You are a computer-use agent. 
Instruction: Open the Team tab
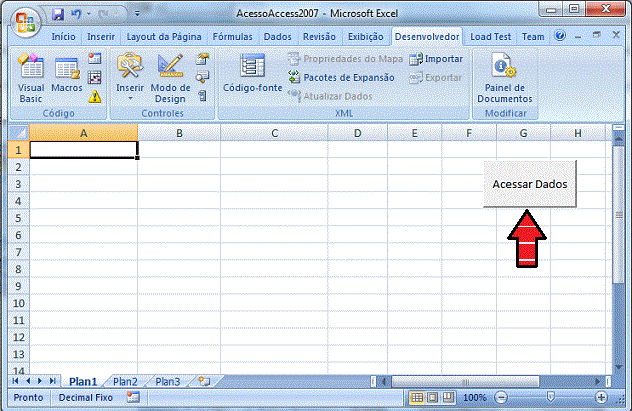click(x=533, y=37)
